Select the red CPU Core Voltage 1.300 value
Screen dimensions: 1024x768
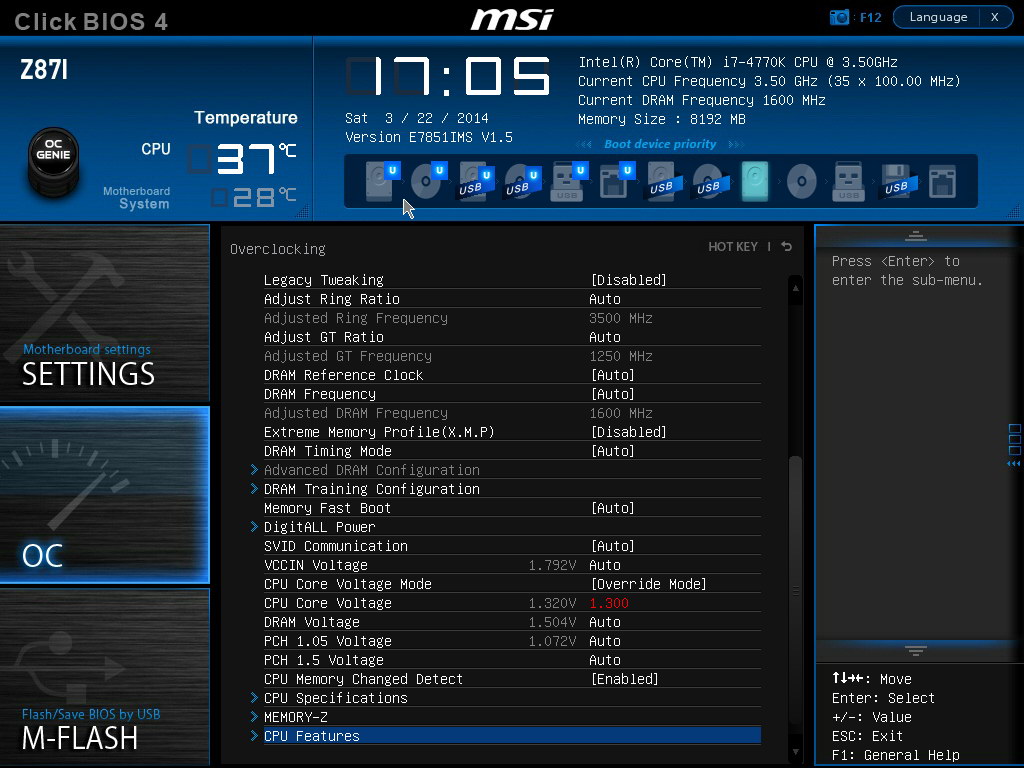click(609, 603)
